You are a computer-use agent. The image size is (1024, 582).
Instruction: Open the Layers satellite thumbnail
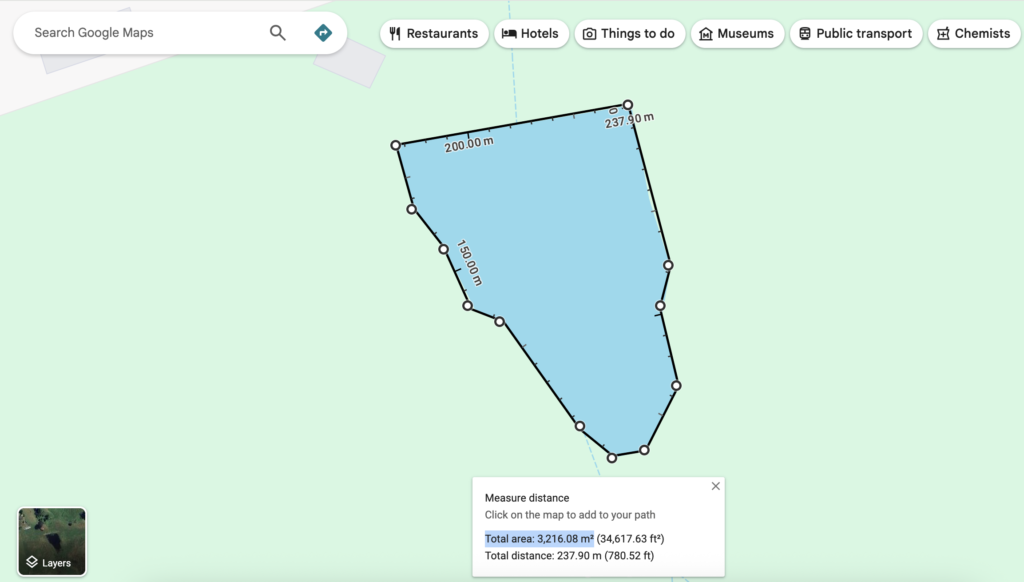pyautogui.click(x=52, y=541)
